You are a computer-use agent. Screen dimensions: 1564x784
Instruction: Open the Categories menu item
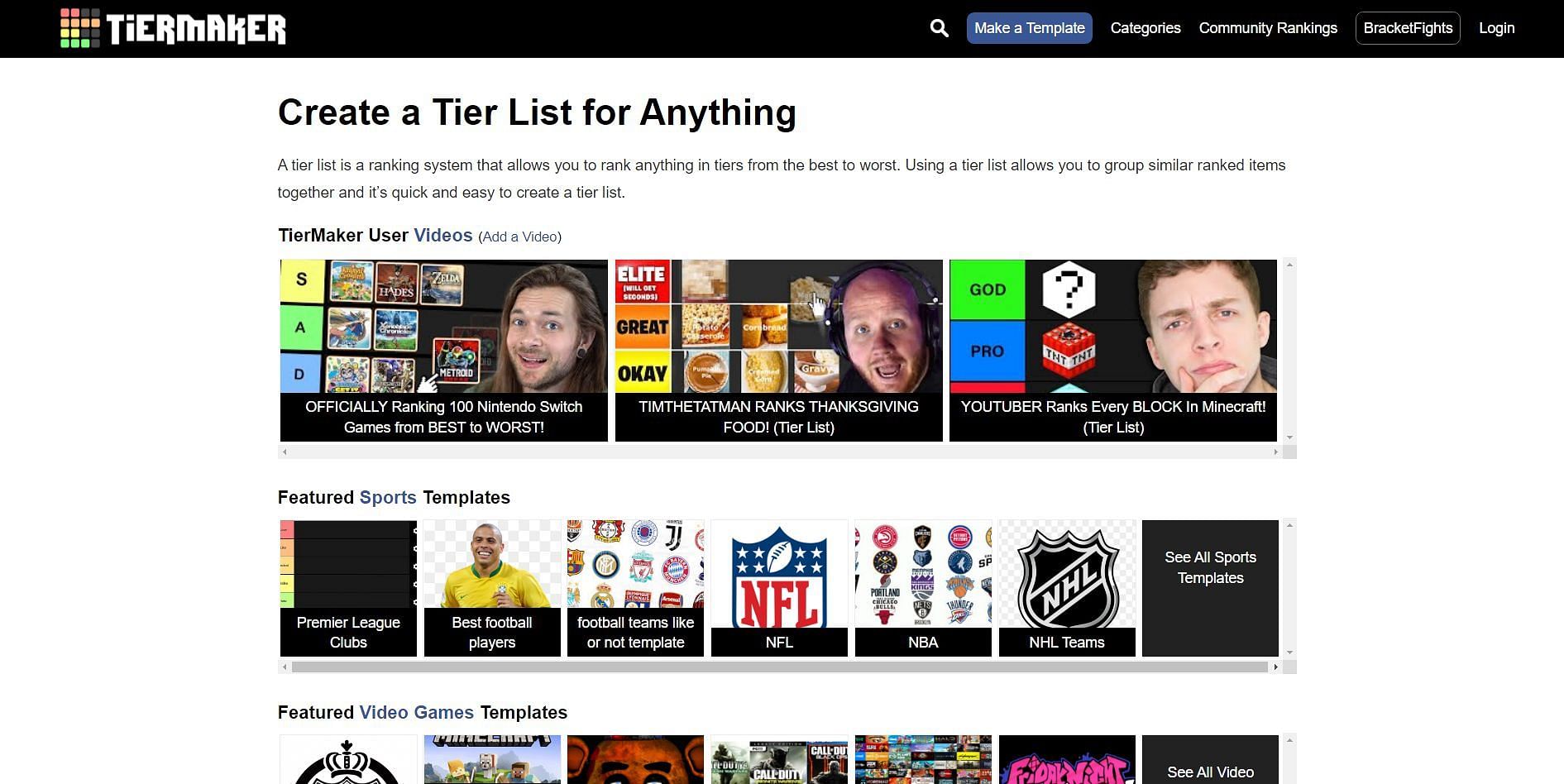(1145, 28)
